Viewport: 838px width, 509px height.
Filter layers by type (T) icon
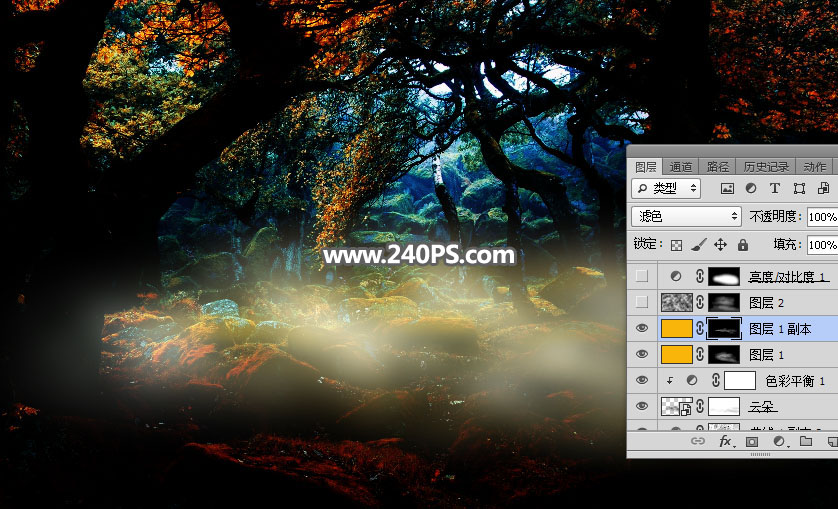[774, 188]
